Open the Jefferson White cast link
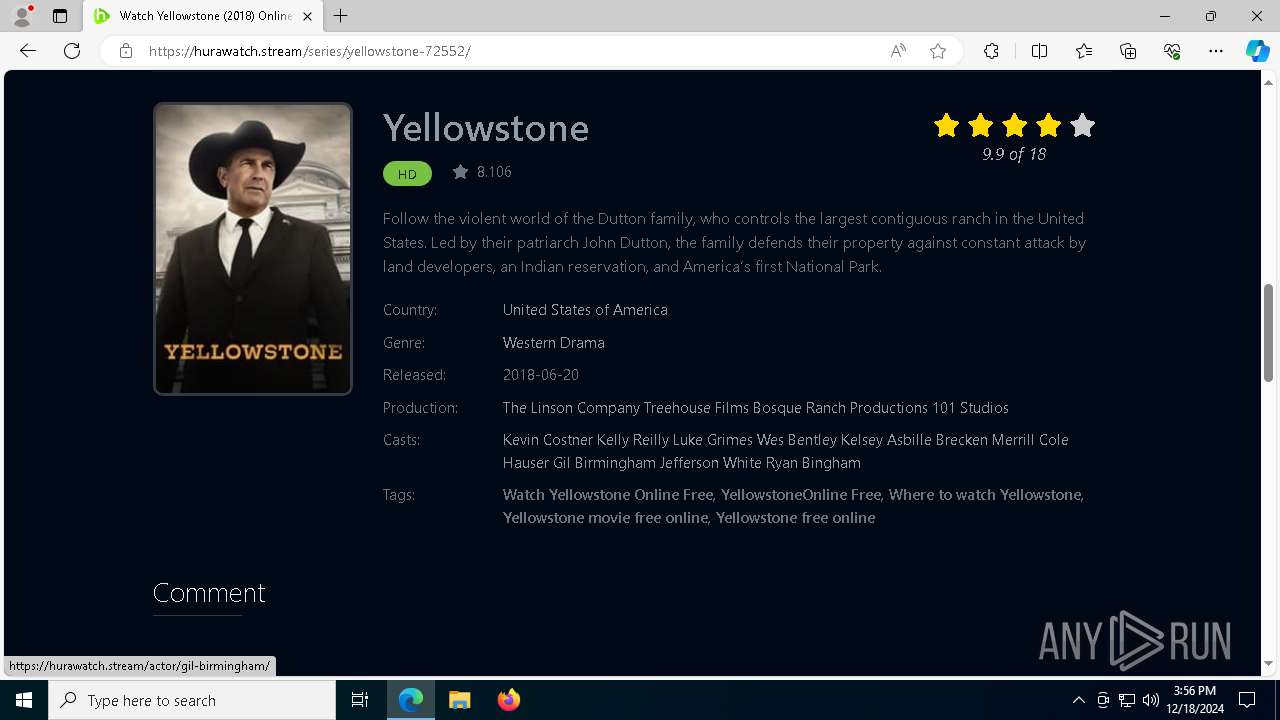 pyautogui.click(x=711, y=463)
